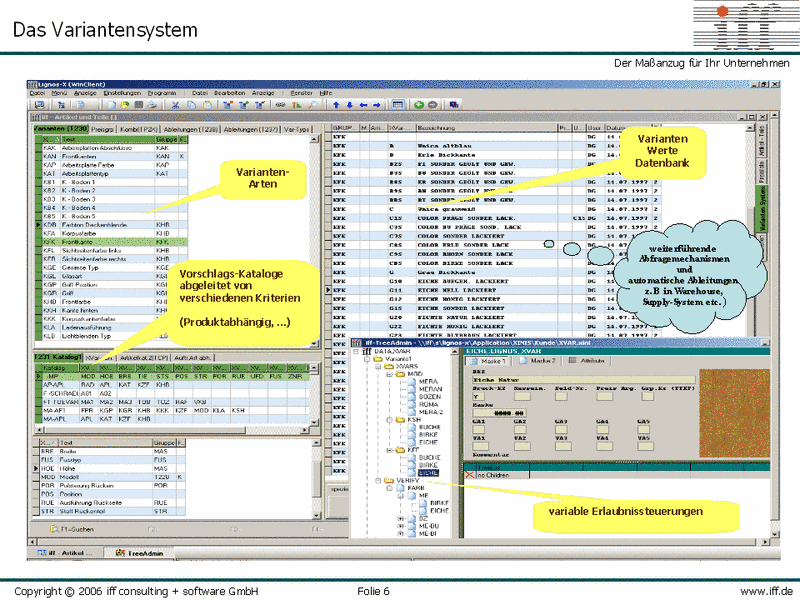The width and height of the screenshot is (800, 600).
Task: Select row 'KFK Frontkante' in variants list
Action: (114, 242)
